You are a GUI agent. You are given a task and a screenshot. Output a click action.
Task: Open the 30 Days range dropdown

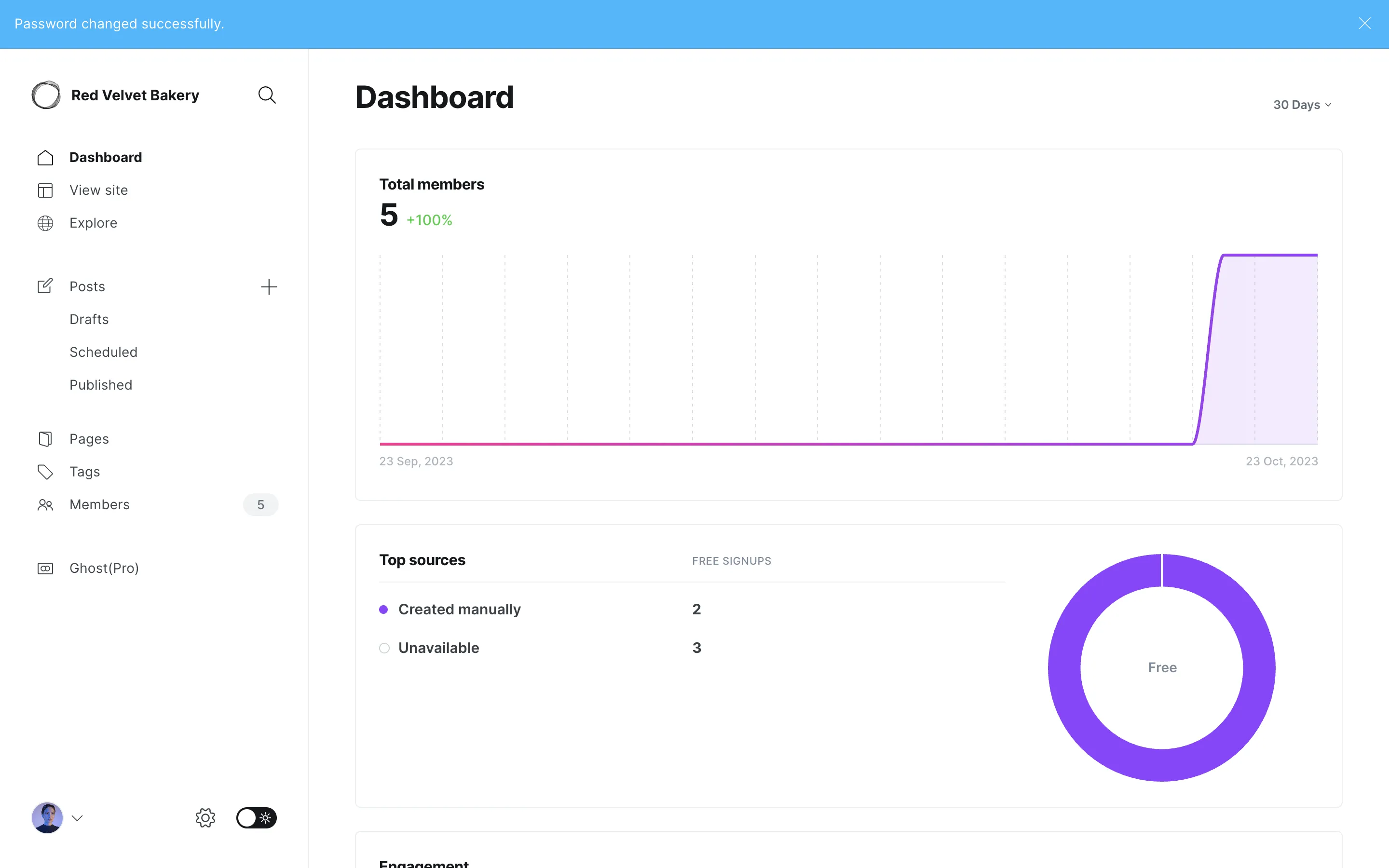(x=1302, y=105)
